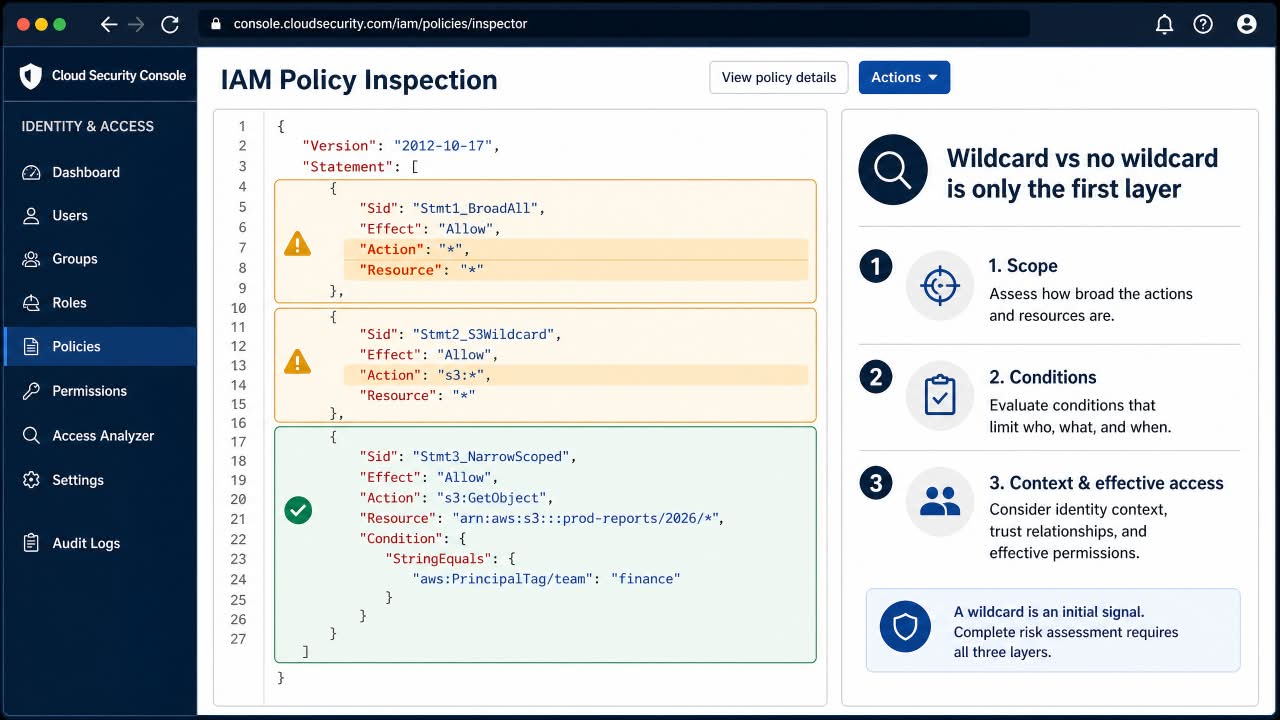1280x720 pixels.
Task: Click the "1. Scope" heading
Action: 1023,266
